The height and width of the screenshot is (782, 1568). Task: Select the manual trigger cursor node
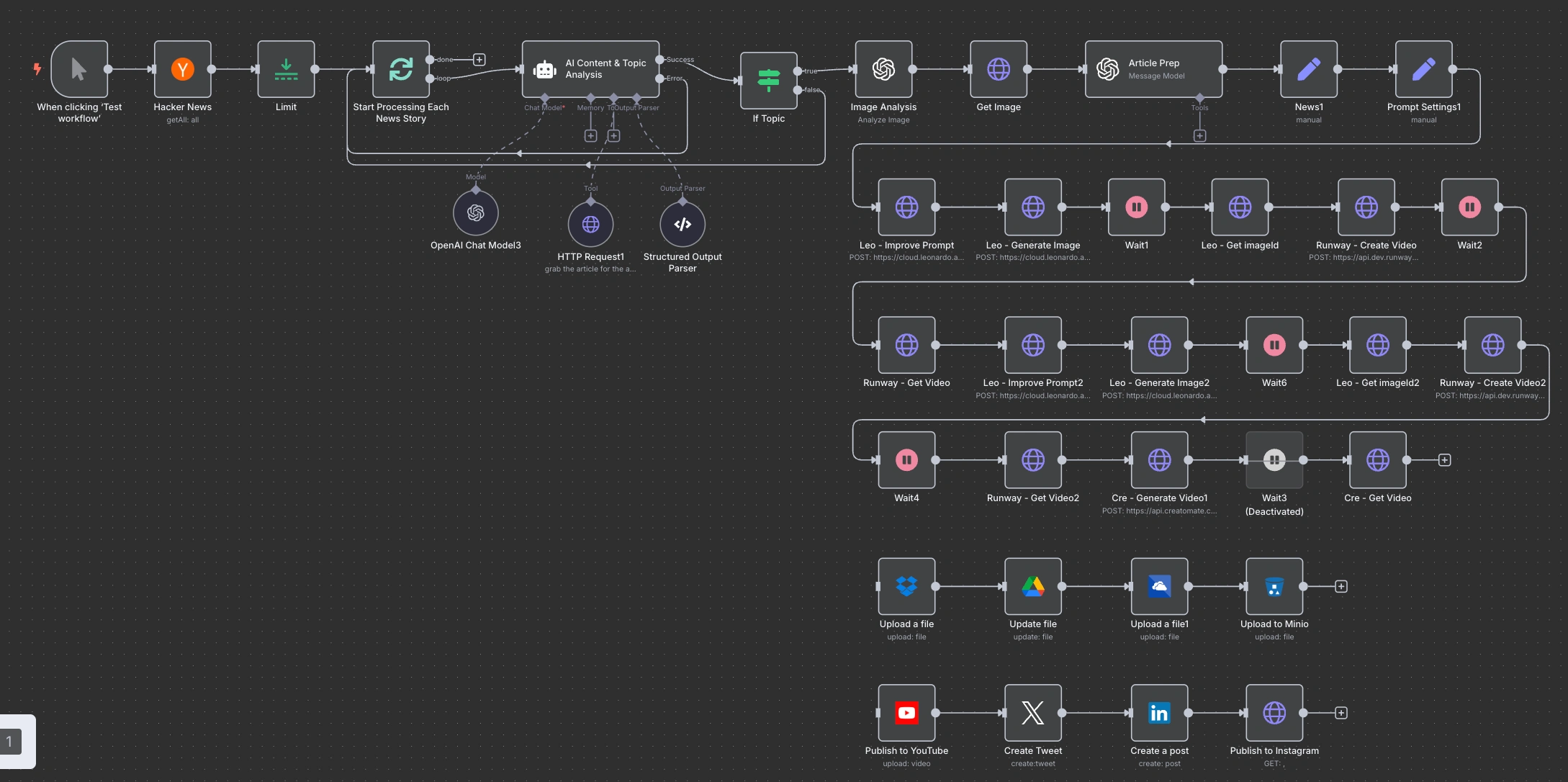(x=79, y=69)
